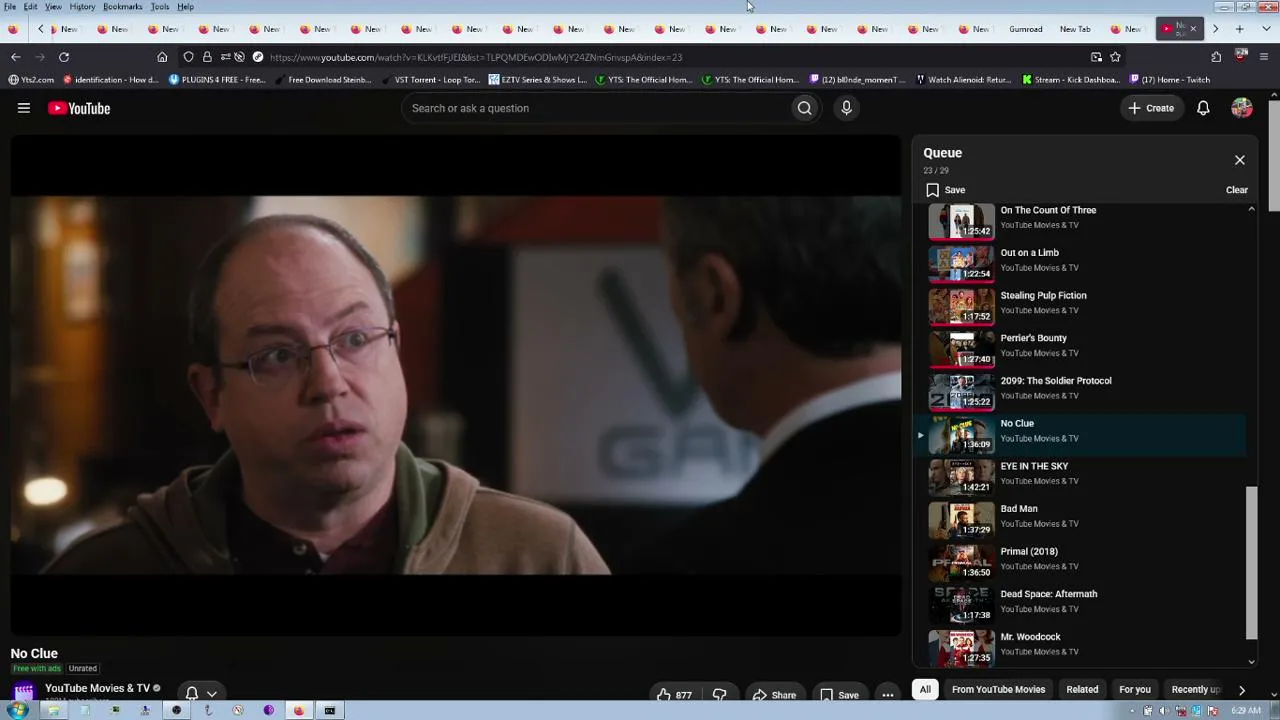Click the taskbar clock
The width and height of the screenshot is (1280, 720).
(1245, 711)
